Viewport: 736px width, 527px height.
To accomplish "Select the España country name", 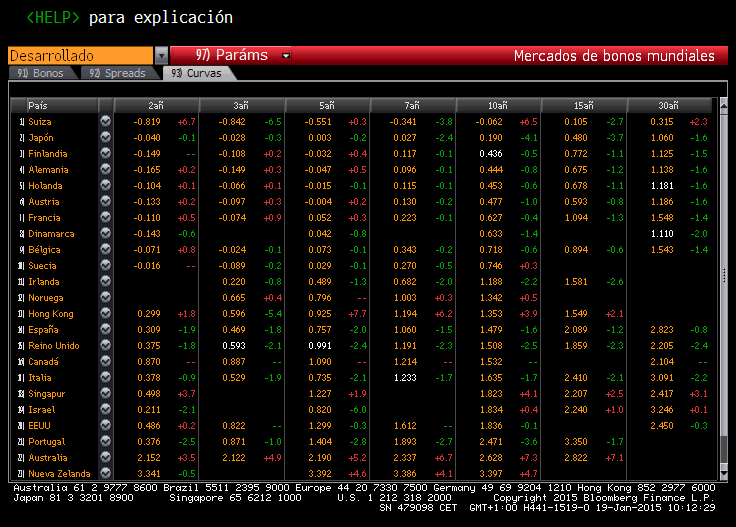I will point(43,329).
